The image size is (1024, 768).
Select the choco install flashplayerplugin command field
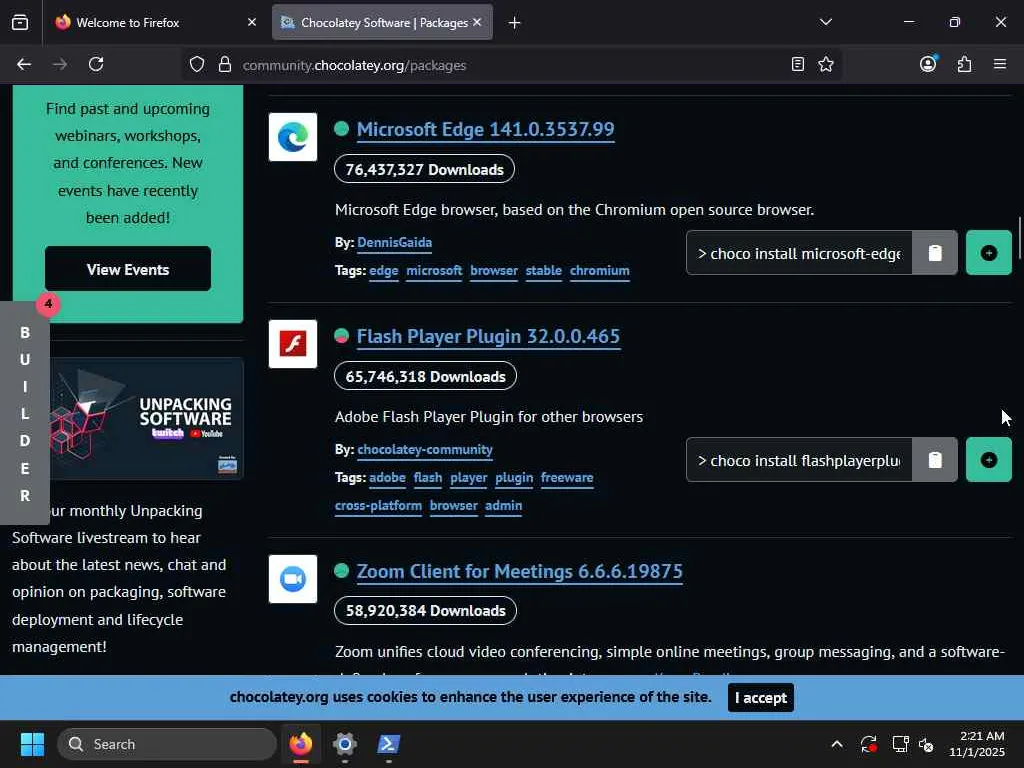pos(799,460)
